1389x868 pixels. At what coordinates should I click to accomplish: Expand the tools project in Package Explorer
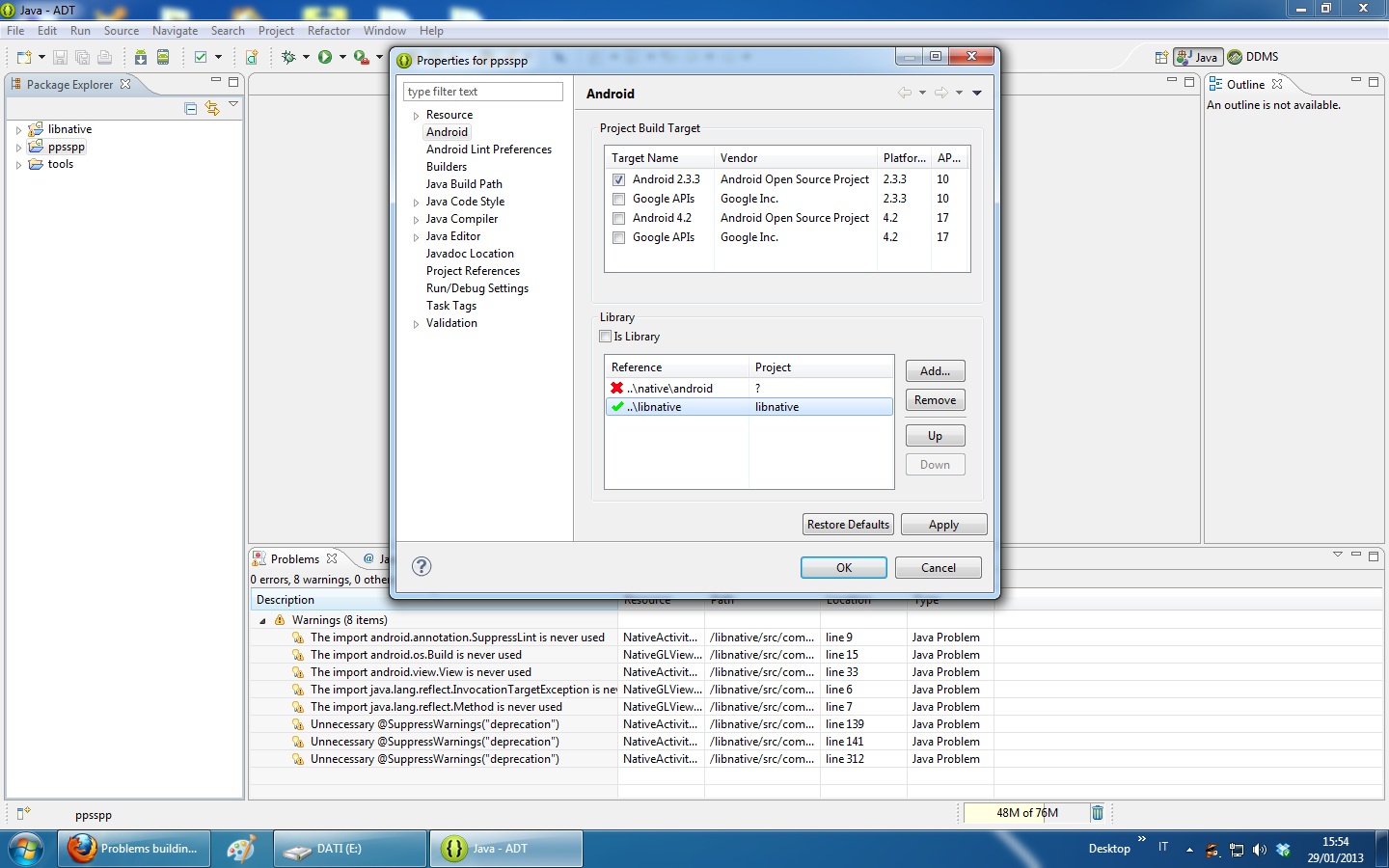(18, 165)
